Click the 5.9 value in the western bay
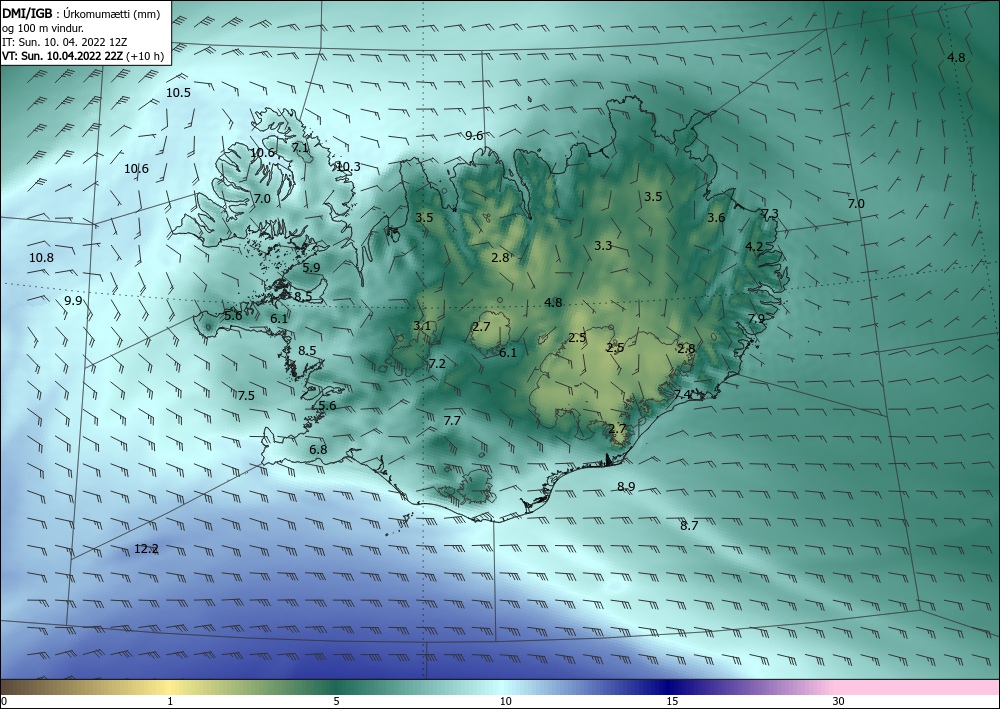This screenshot has height=709, width=1000. point(311,268)
